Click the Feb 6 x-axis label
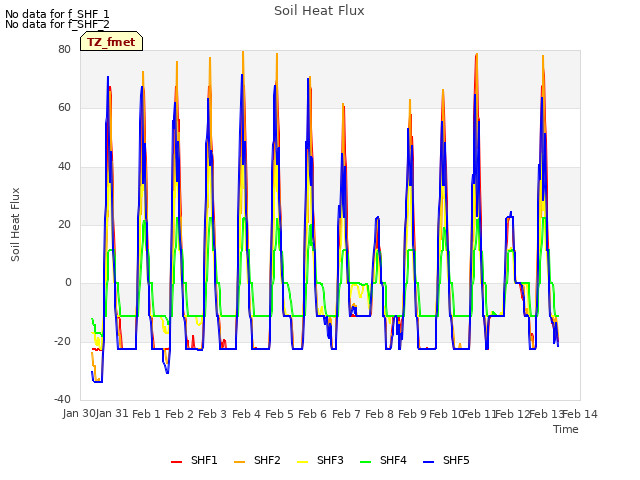640x480 pixels. click(x=312, y=414)
